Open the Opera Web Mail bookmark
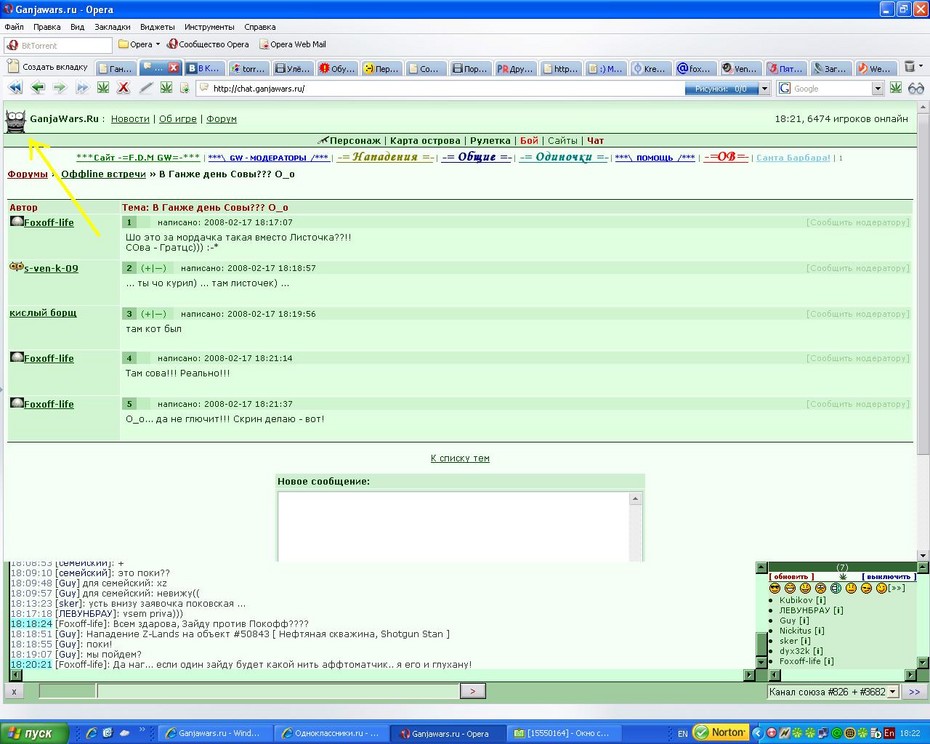Viewport: 930px width, 744px height. 294,44
